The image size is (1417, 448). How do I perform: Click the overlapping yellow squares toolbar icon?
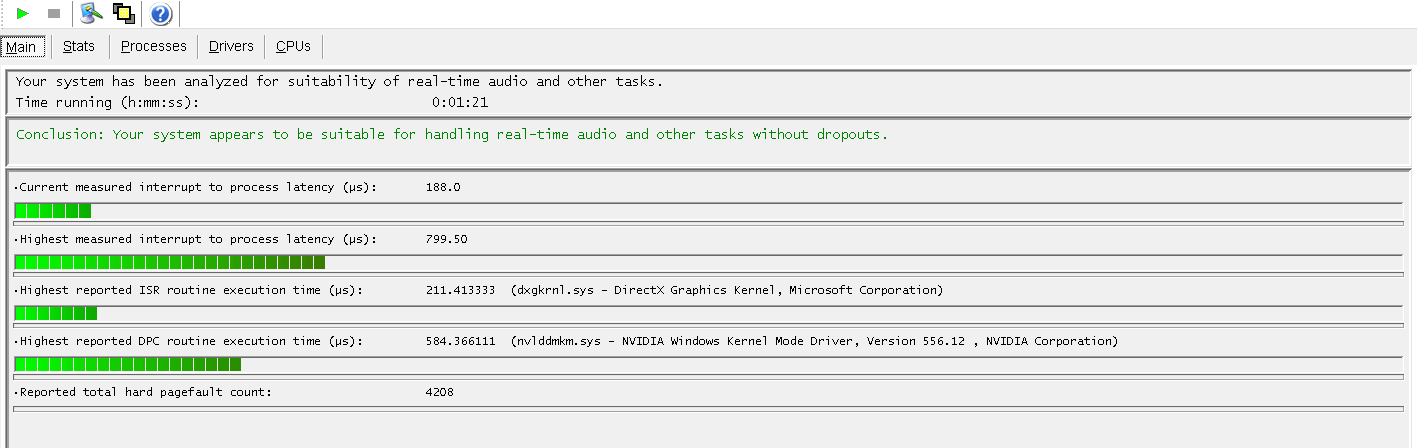(x=124, y=14)
